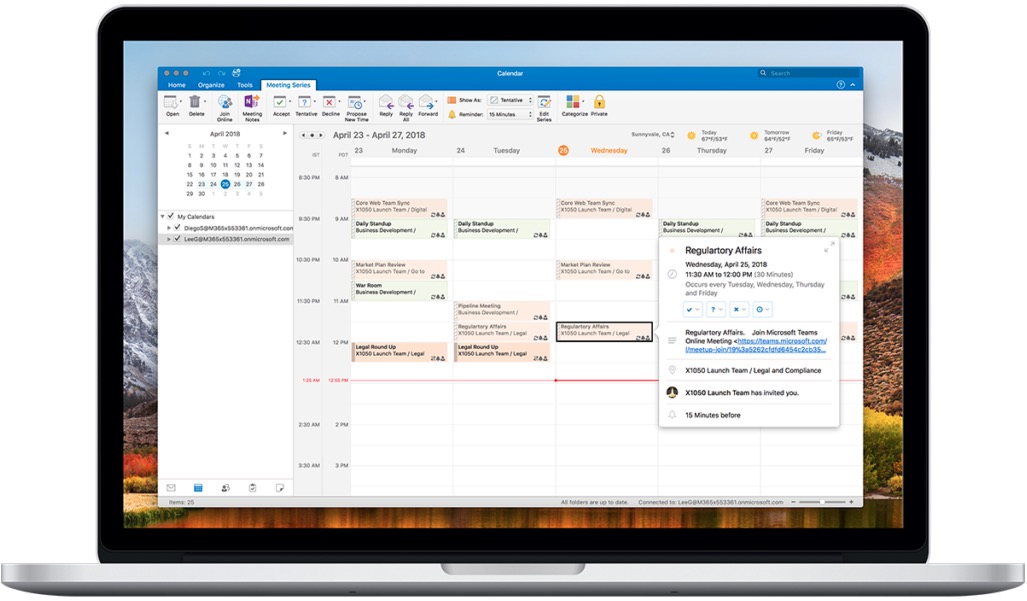Switch to Mail view in the bottom navigation
Screen dimensions: 1027x601
pyautogui.click(x=171, y=487)
